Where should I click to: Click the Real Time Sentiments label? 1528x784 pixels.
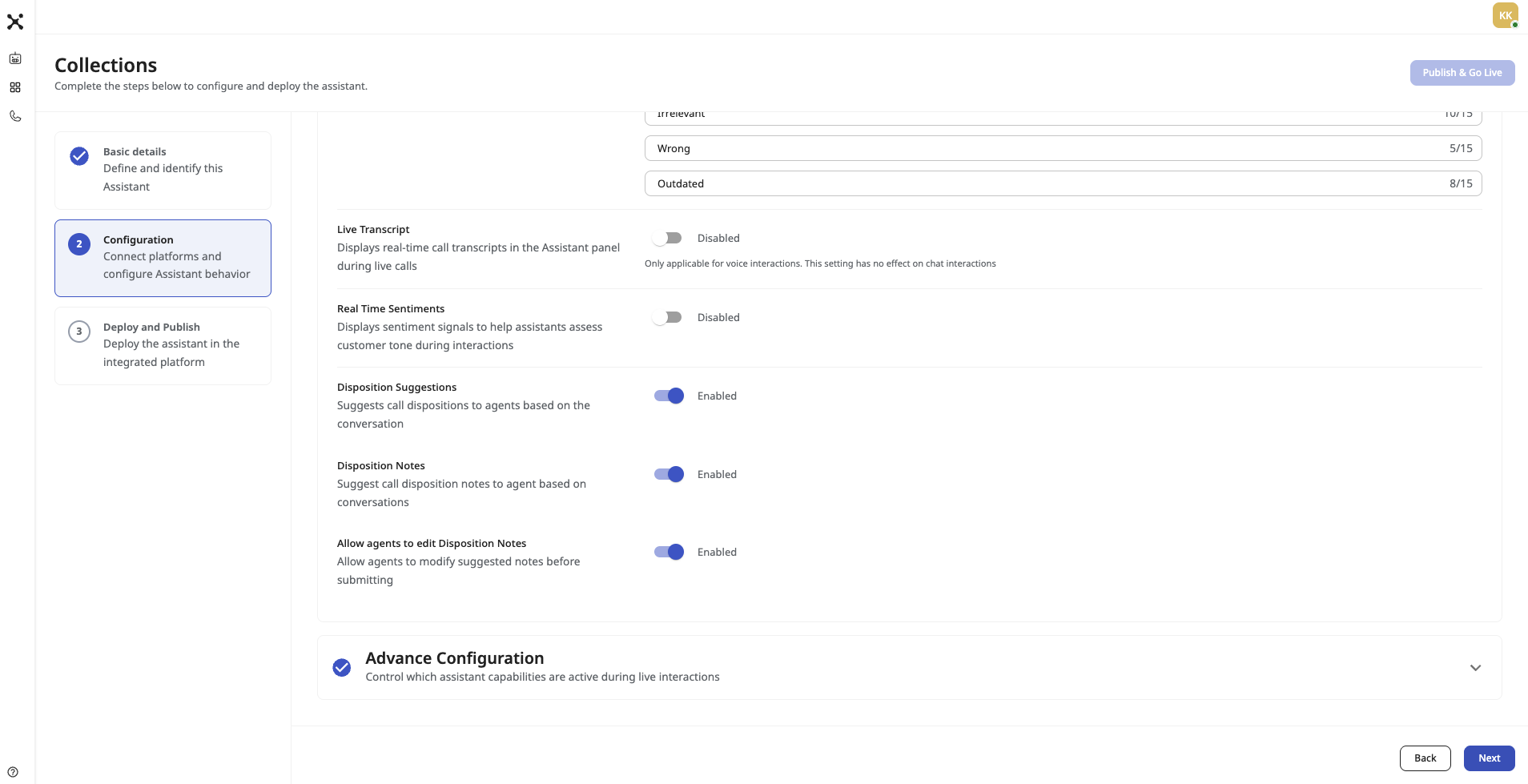tap(391, 308)
